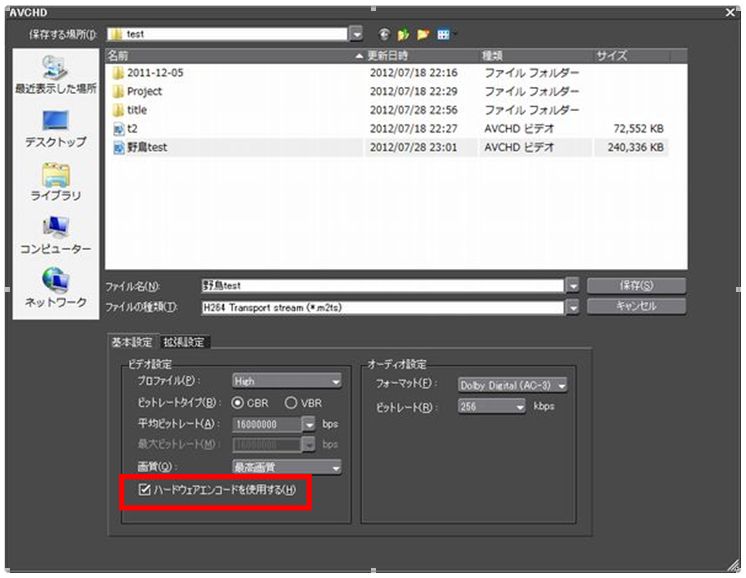The height and width of the screenshot is (578, 746).
Task: Switch to 基本設定 tab
Action: tap(132, 342)
